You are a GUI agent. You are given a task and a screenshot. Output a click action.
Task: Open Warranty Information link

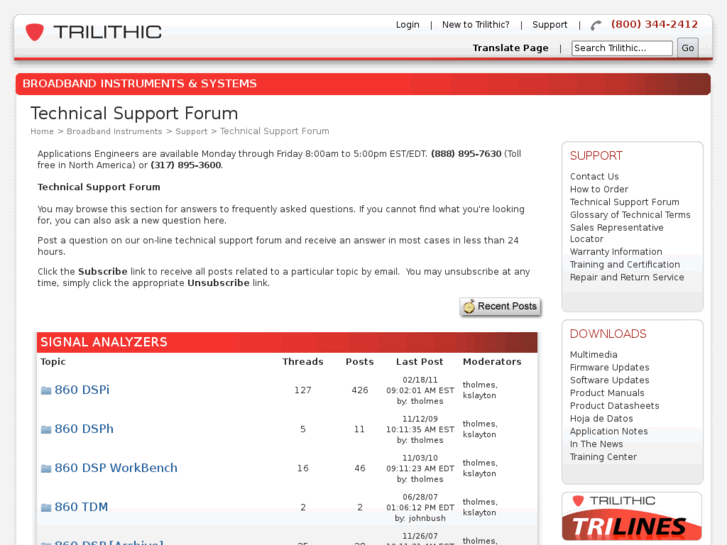(616, 252)
